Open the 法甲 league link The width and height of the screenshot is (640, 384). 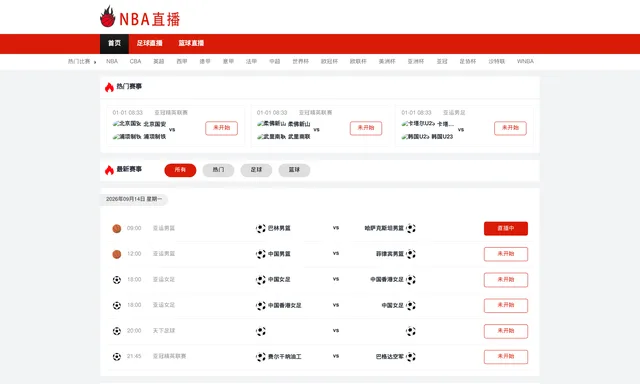pos(251,61)
